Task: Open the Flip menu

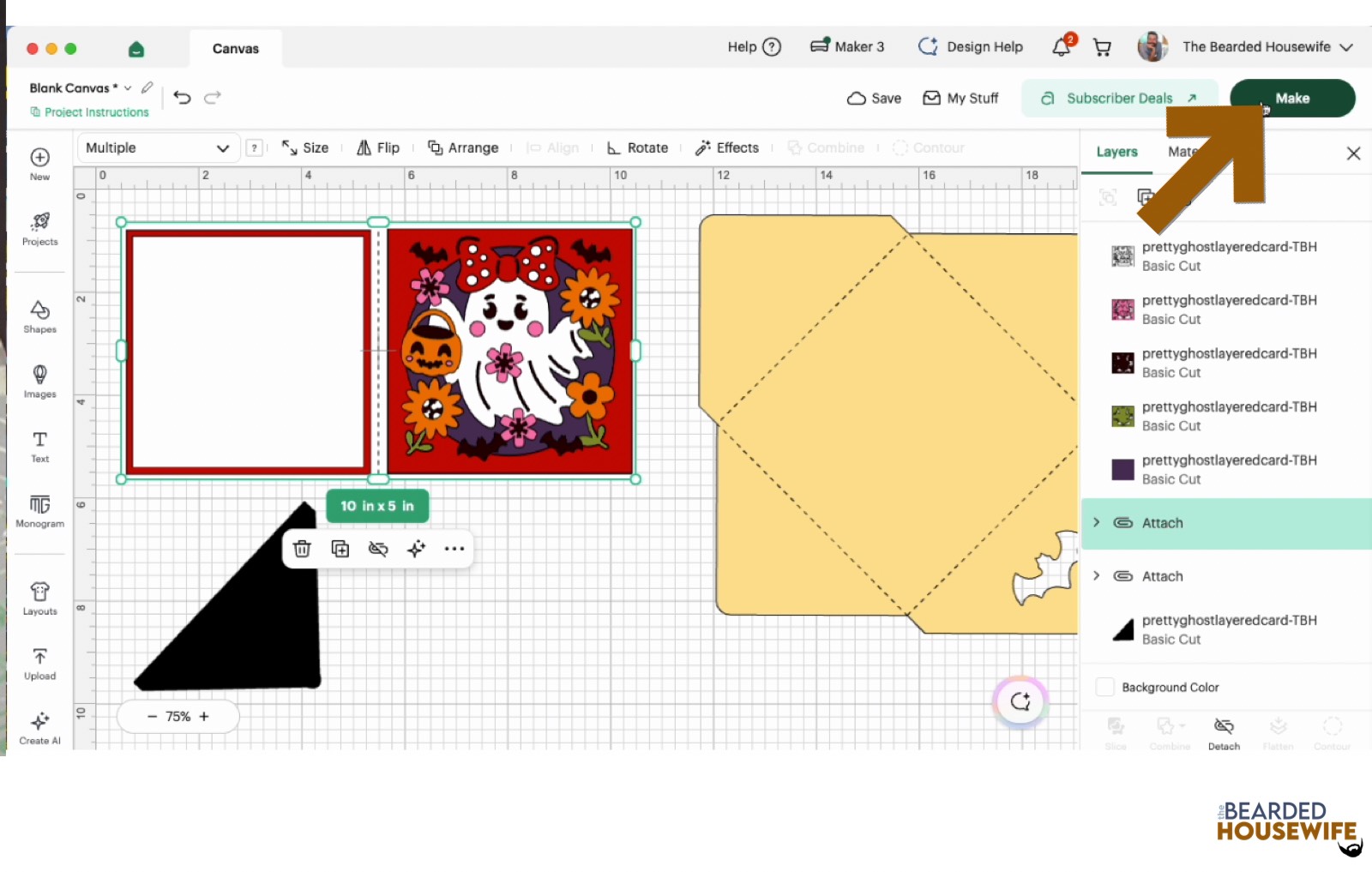Action: pyautogui.click(x=378, y=147)
